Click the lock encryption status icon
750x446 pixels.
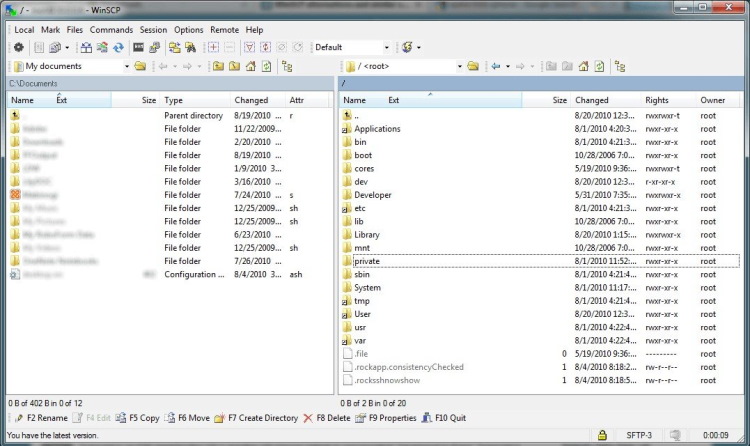coord(602,435)
